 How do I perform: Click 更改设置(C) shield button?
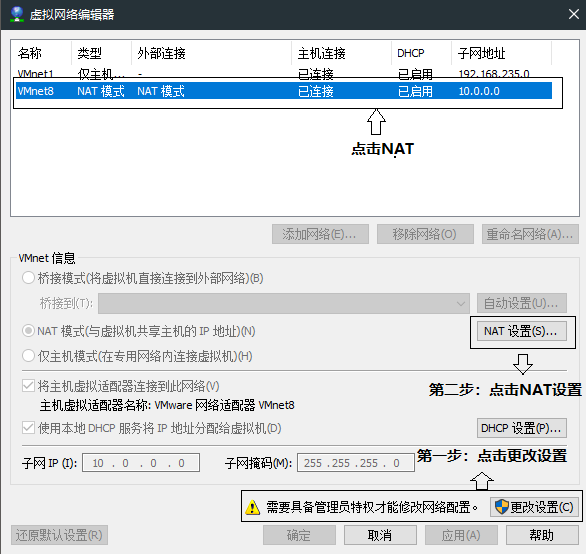534,507
